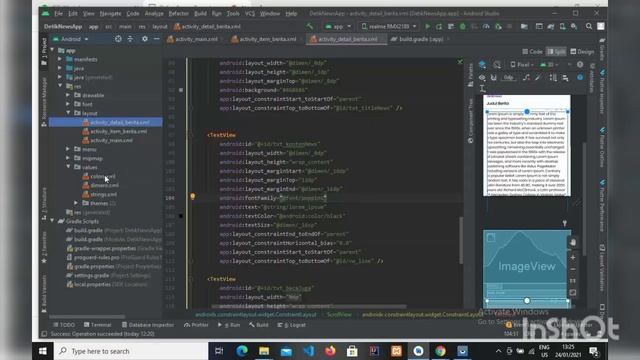Open Microsoft Edge from the taskbar
Viewport: 640px width, 360px height.
pos(242,351)
